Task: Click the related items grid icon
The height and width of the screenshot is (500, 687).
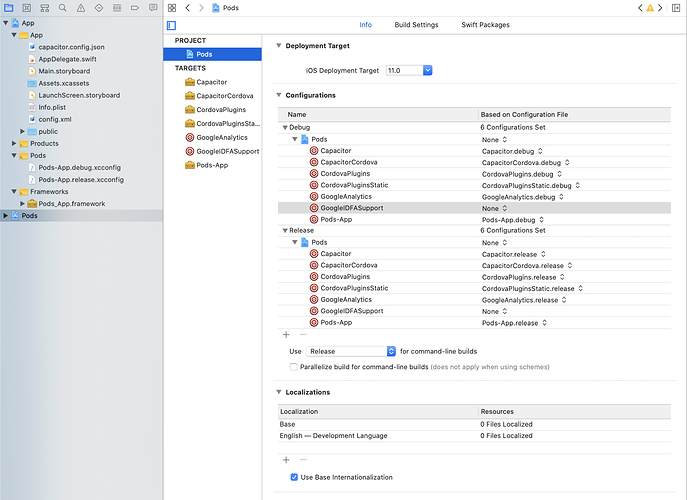Action: [172, 8]
